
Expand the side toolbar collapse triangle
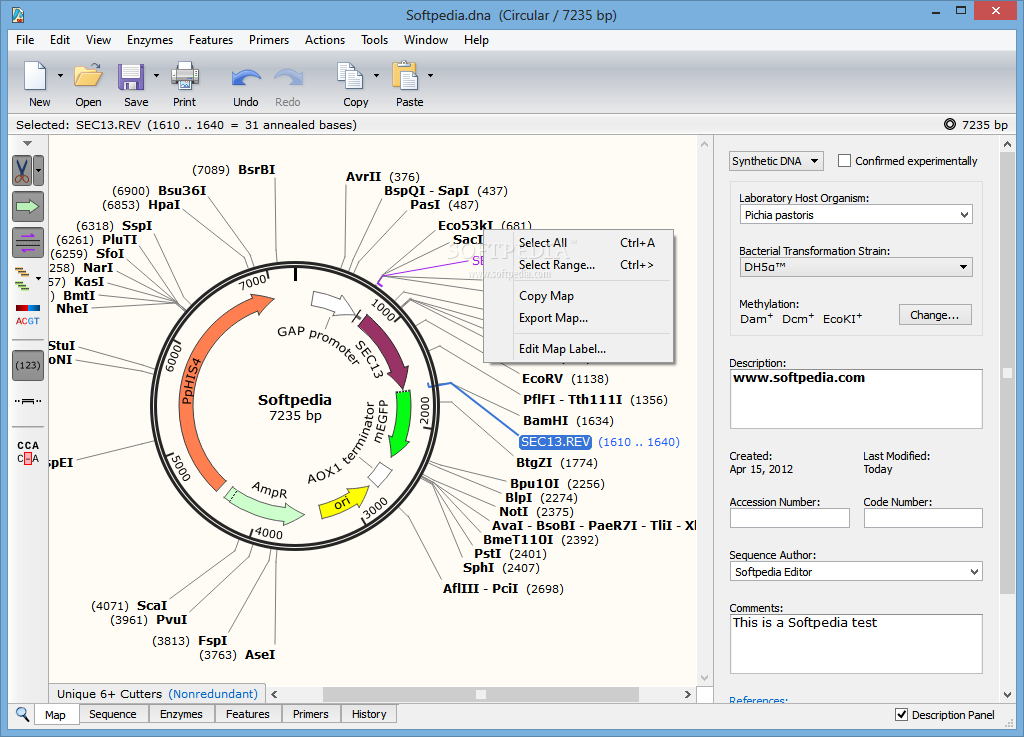click(x=27, y=144)
